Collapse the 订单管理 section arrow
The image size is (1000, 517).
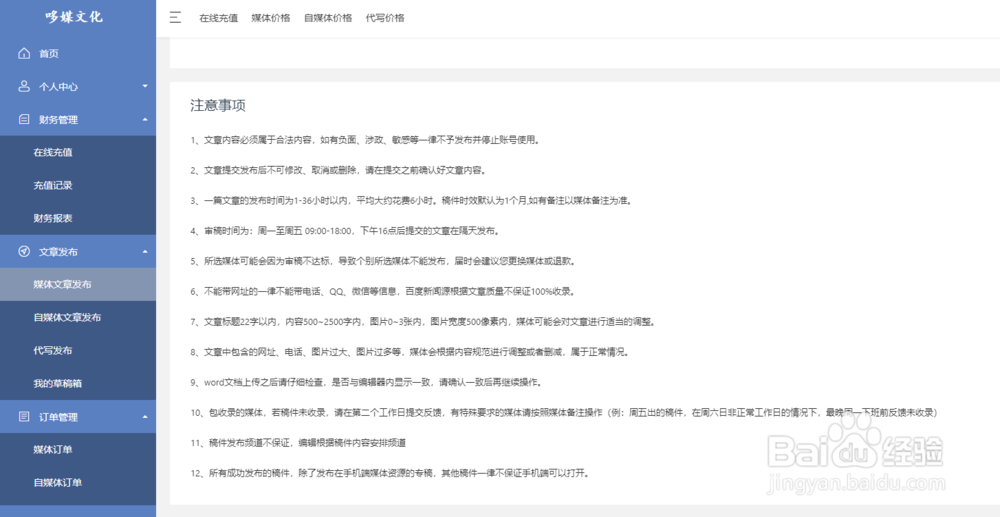click(145, 417)
